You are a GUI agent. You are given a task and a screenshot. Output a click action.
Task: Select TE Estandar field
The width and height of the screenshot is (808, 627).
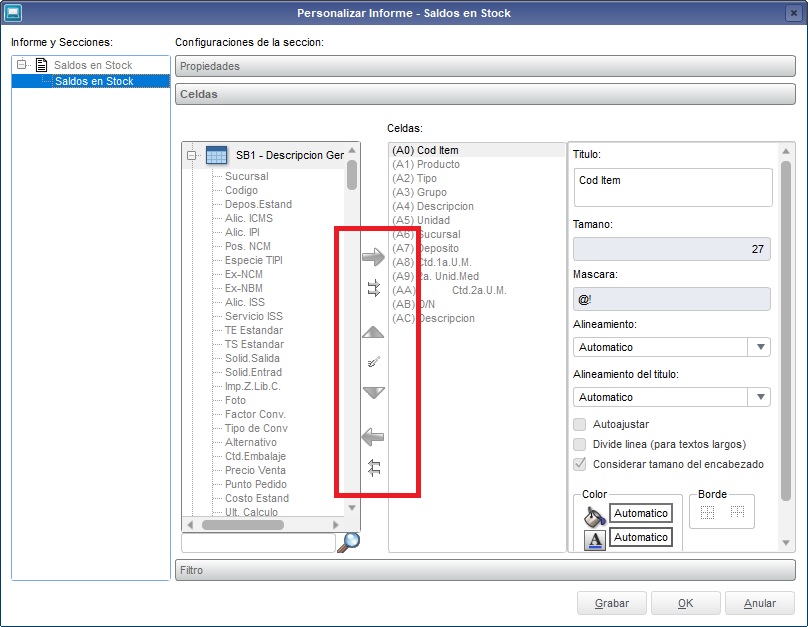254,330
